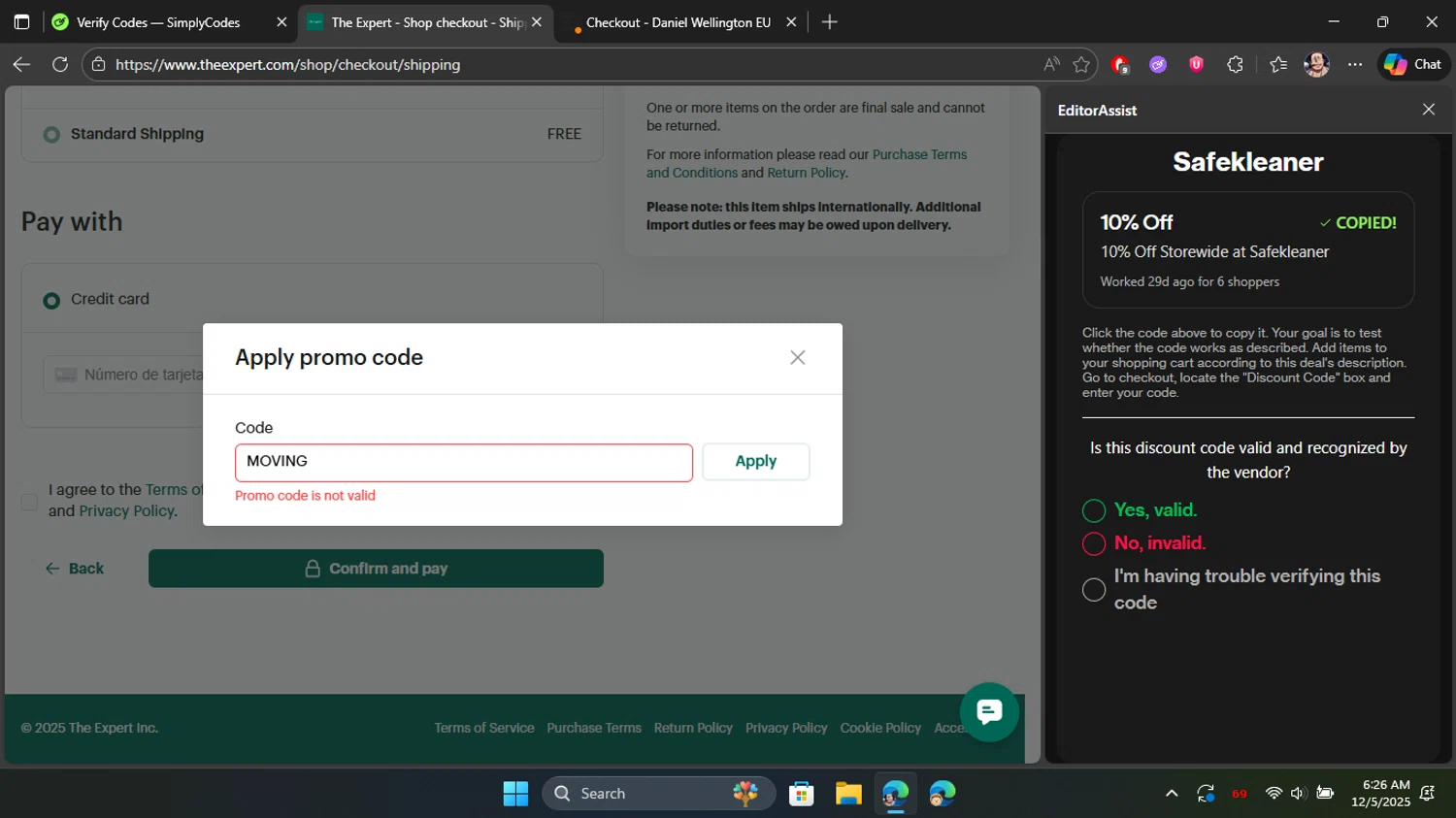
Task: Open footer Return Policy link
Action: pyautogui.click(x=693, y=728)
